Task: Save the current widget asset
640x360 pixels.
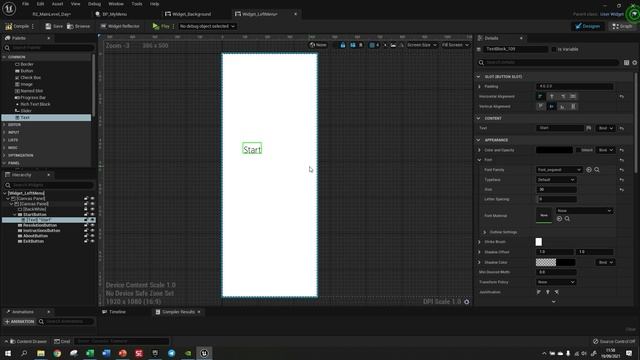Action: tap(54, 26)
